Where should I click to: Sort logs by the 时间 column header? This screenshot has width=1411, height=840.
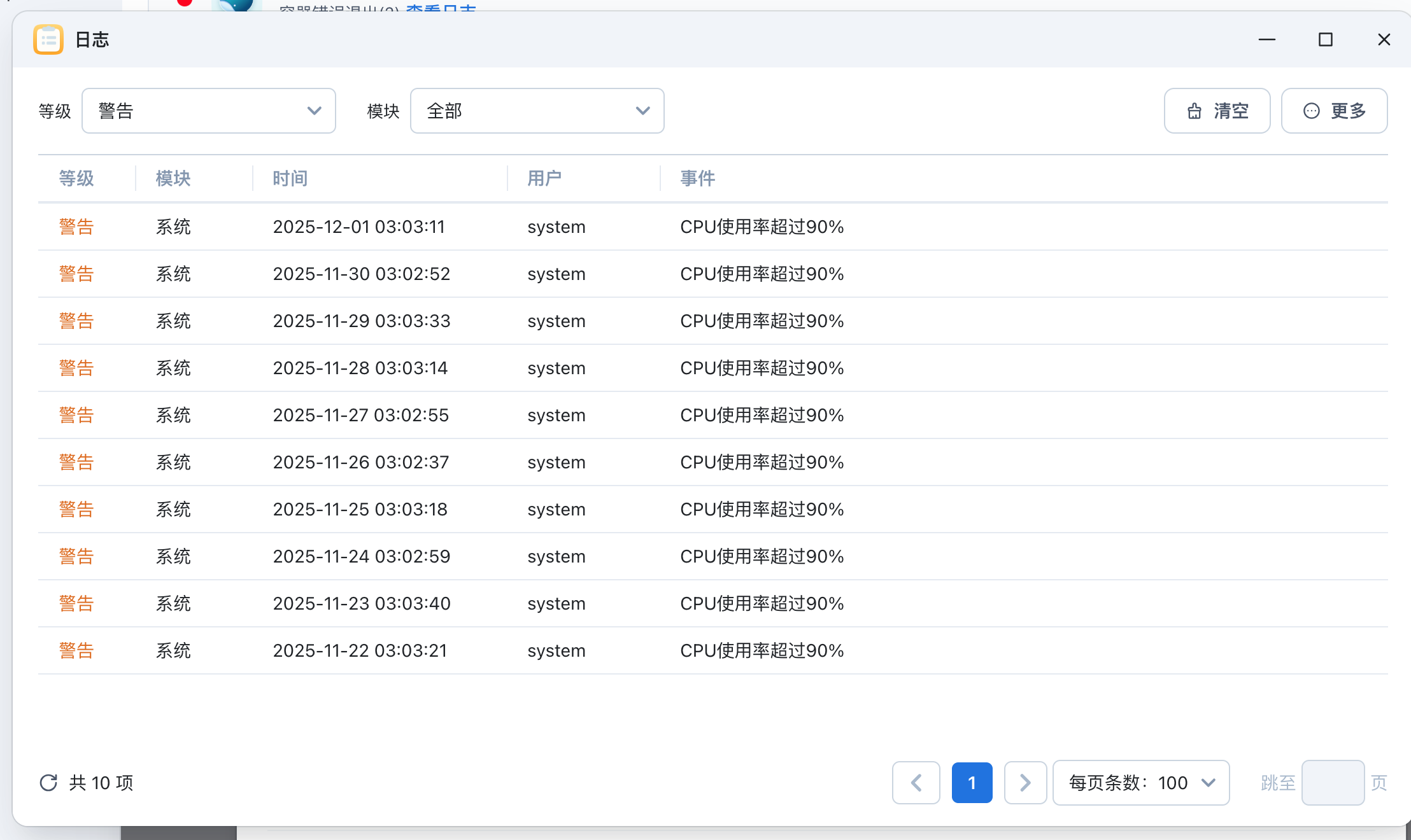pos(289,178)
